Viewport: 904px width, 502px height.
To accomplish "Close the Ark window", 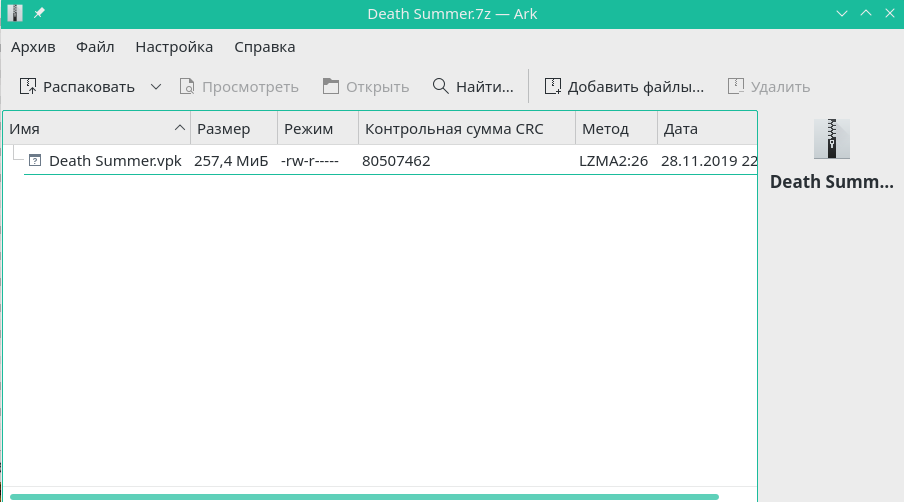I will tap(890, 13).
